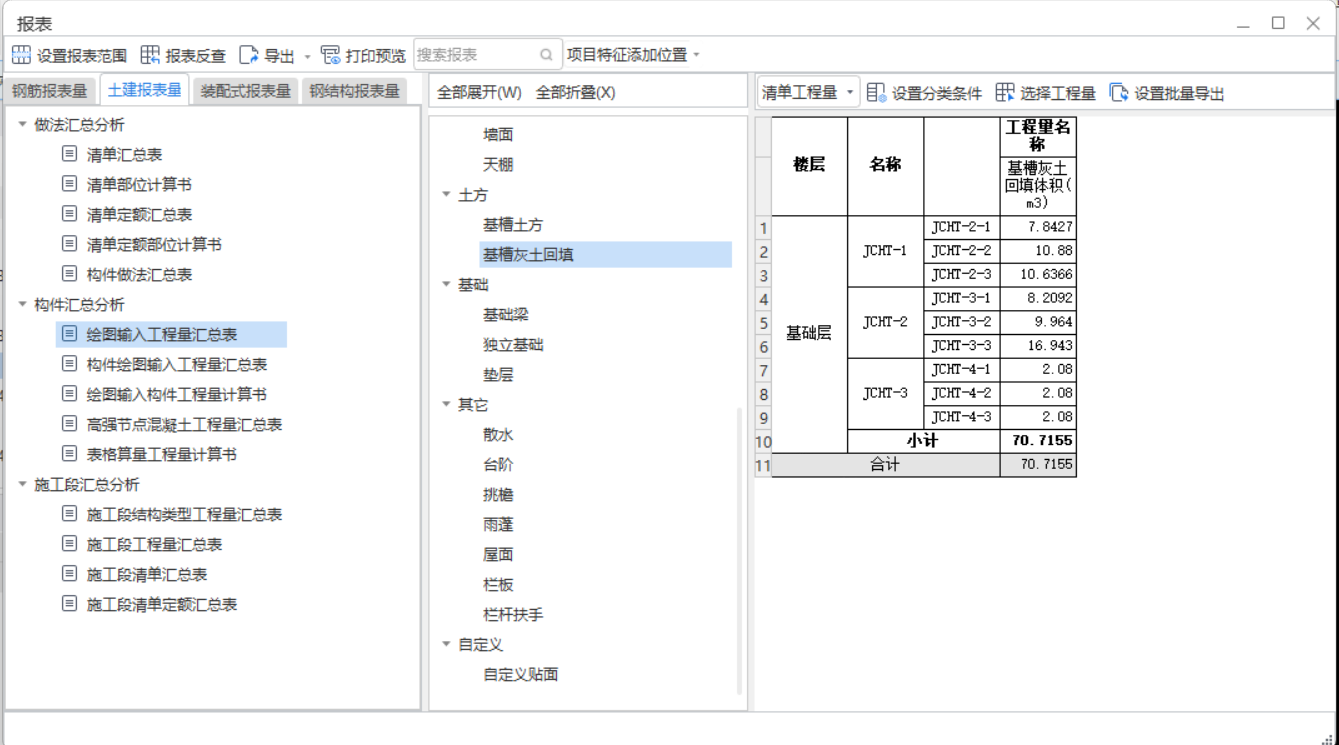
Task: Click the report icon beside 构件做法汇总表
Action: (69, 274)
